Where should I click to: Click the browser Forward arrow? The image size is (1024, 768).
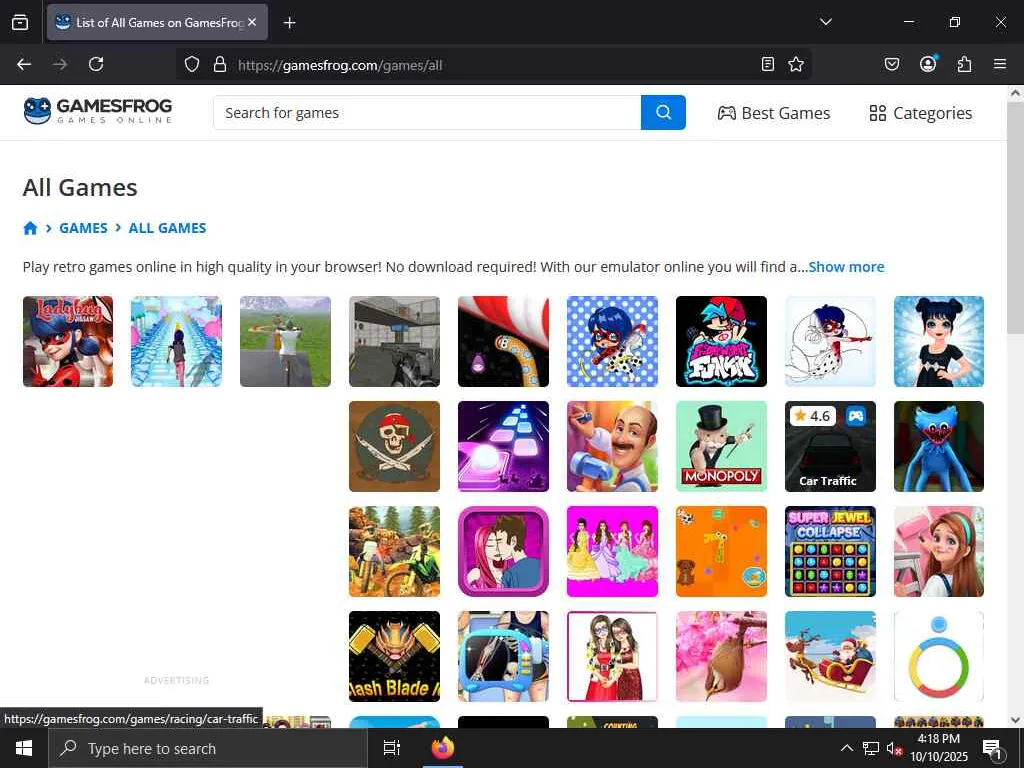(x=60, y=64)
